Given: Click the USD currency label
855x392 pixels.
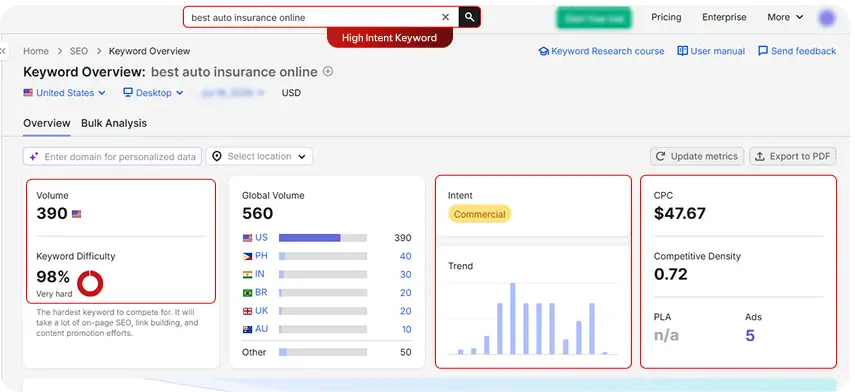Looking at the screenshot, I should pos(291,93).
